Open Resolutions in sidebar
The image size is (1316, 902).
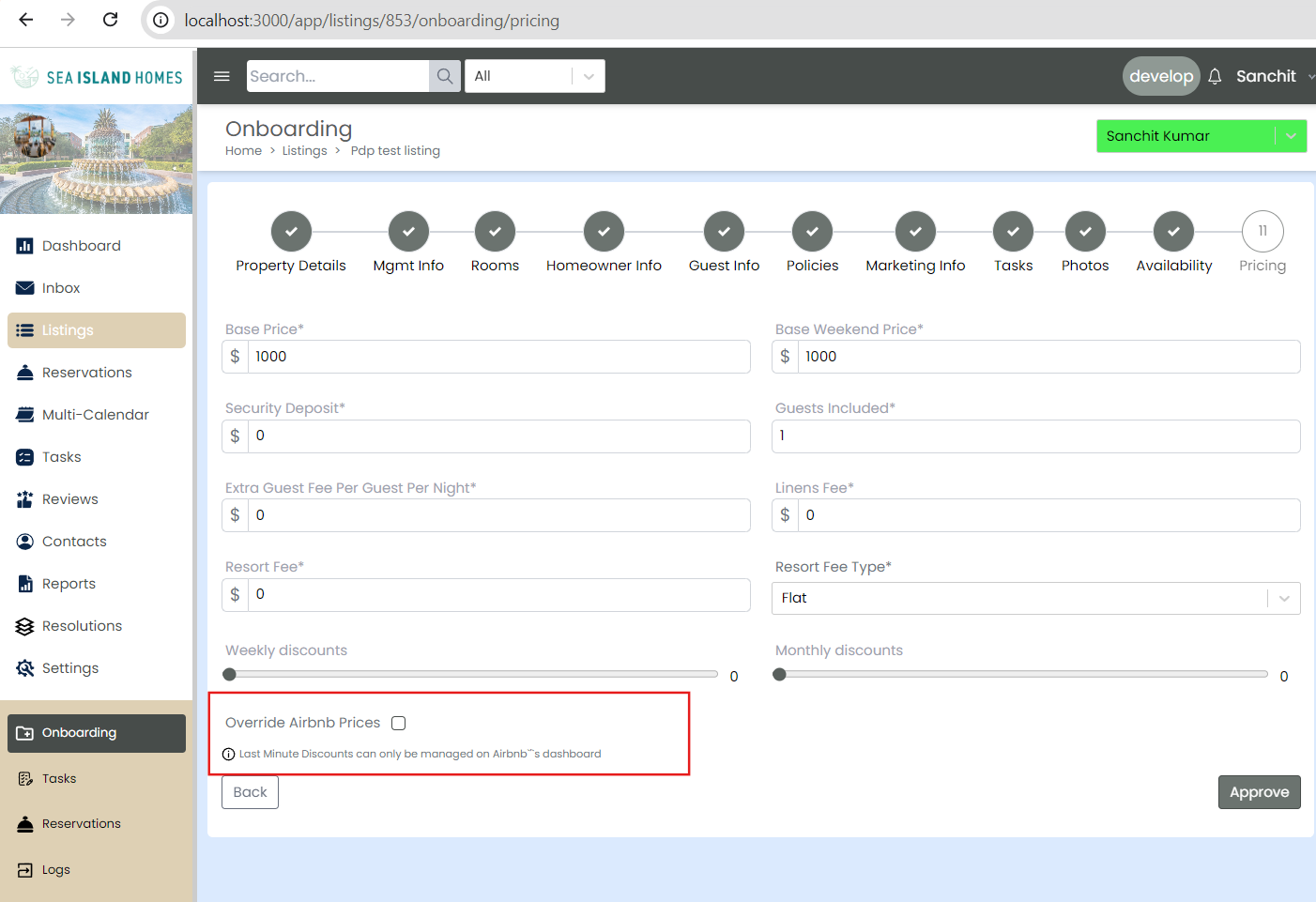tap(97, 626)
